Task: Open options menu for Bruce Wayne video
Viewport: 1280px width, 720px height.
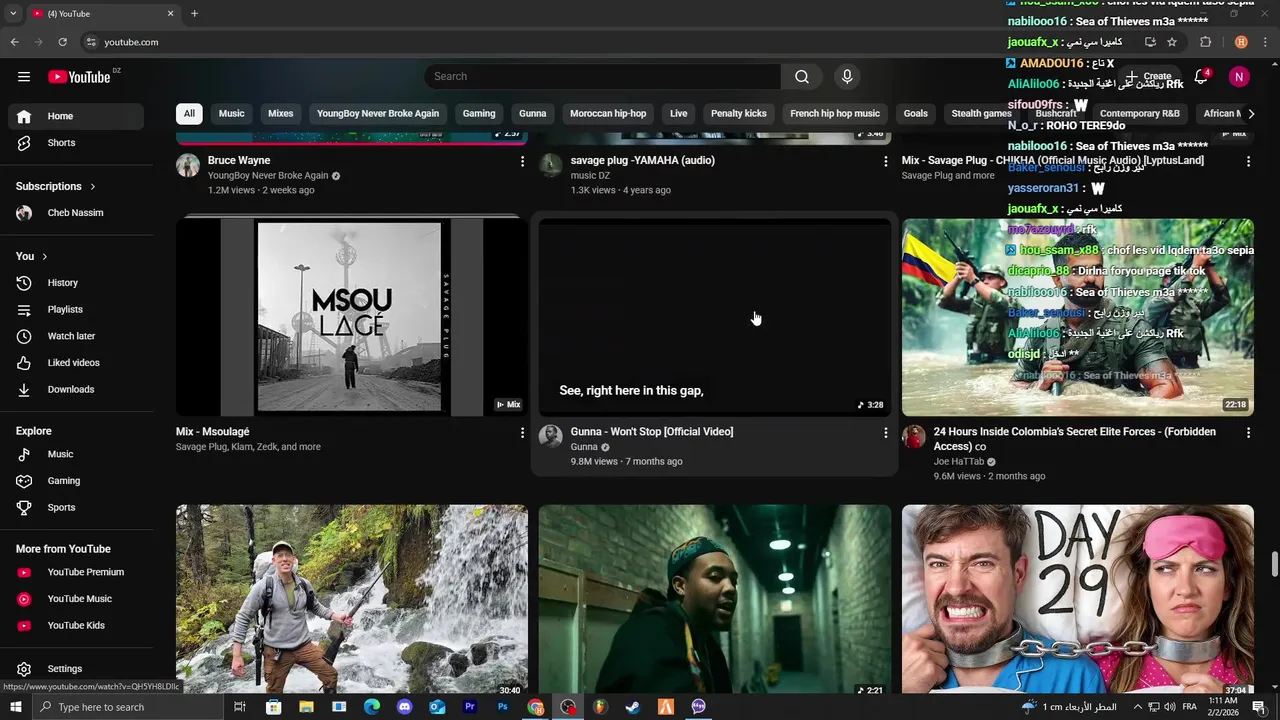Action: [522, 161]
